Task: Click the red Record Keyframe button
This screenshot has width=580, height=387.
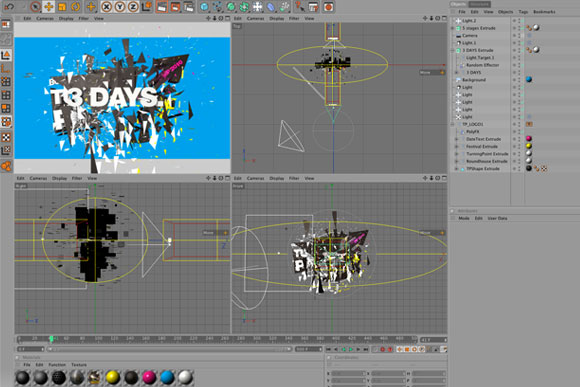Action: 382,349
